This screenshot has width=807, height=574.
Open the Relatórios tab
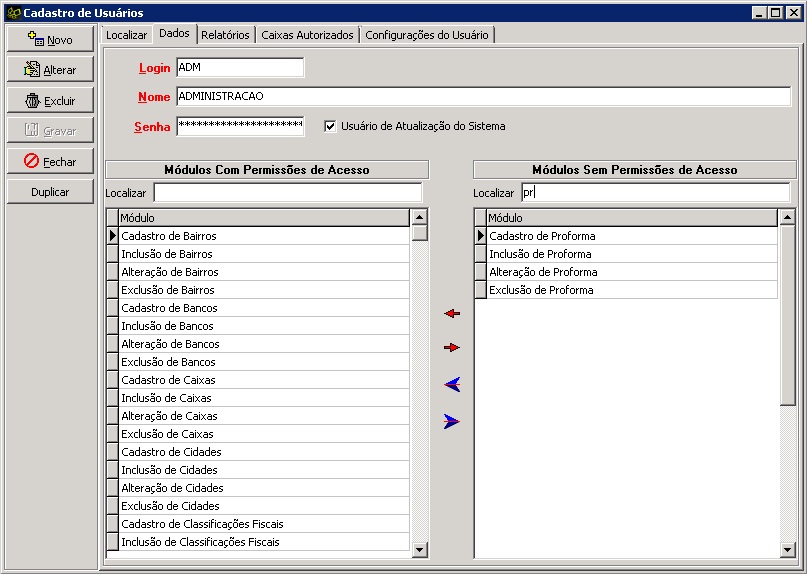pyautogui.click(x=225, y=35)
